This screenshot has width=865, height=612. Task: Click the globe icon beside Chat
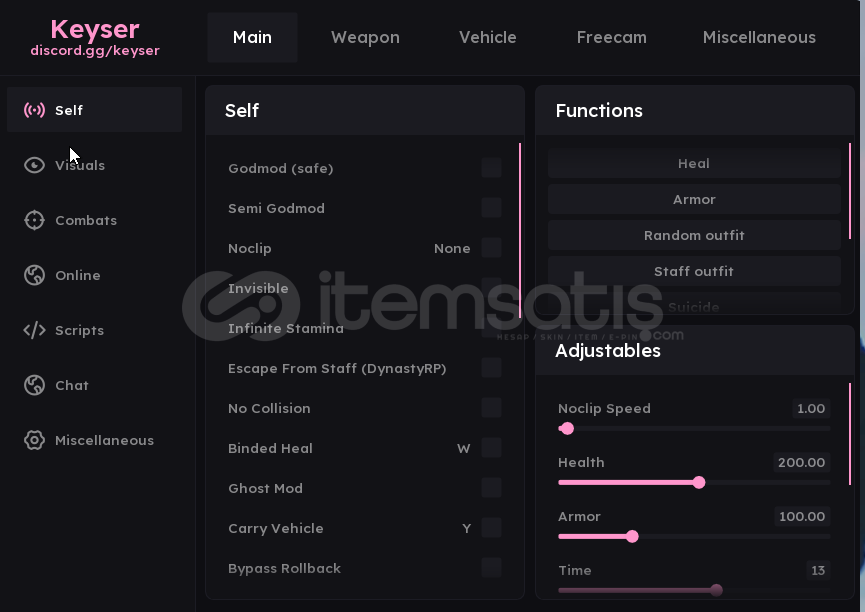pyautogui.click(x=34, y=385)
